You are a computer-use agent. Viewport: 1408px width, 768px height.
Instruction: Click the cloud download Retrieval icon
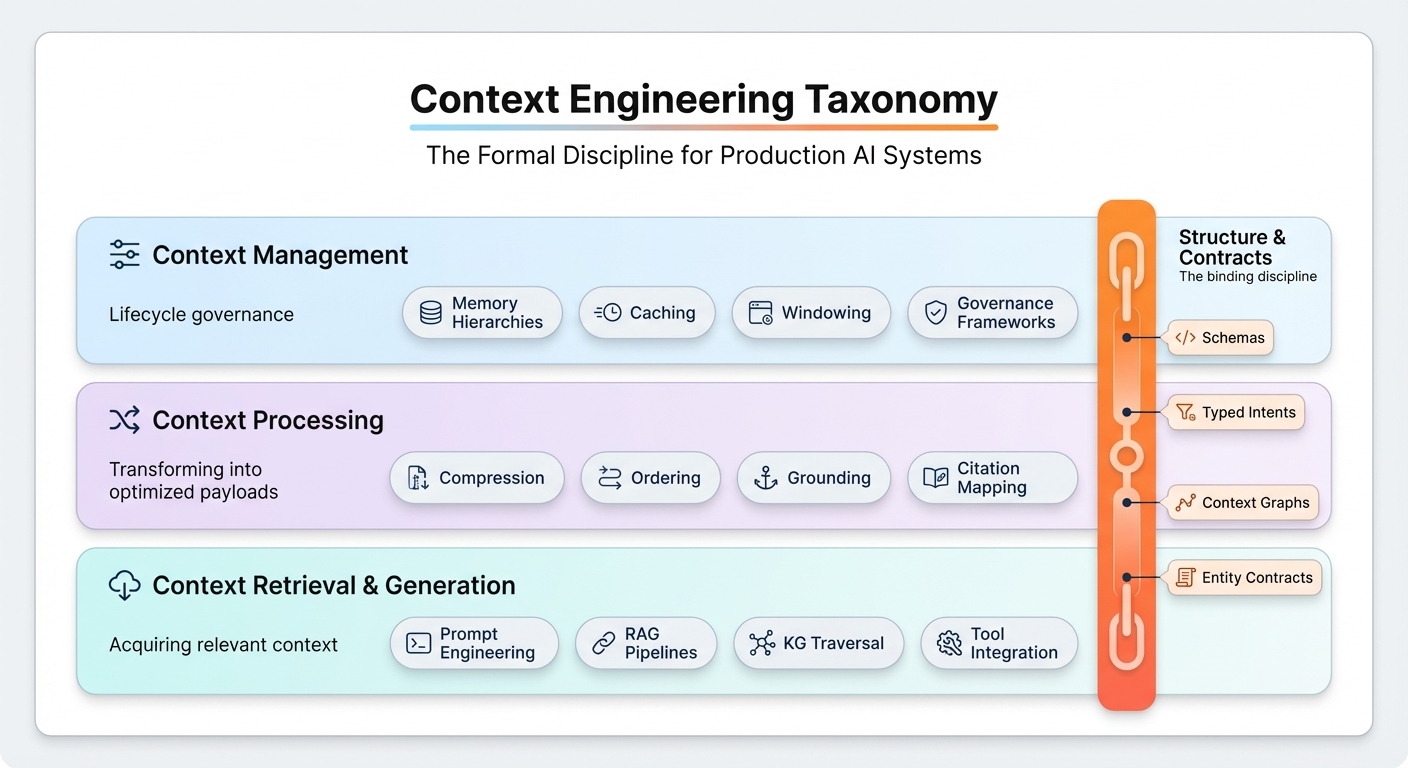point(124,585)
